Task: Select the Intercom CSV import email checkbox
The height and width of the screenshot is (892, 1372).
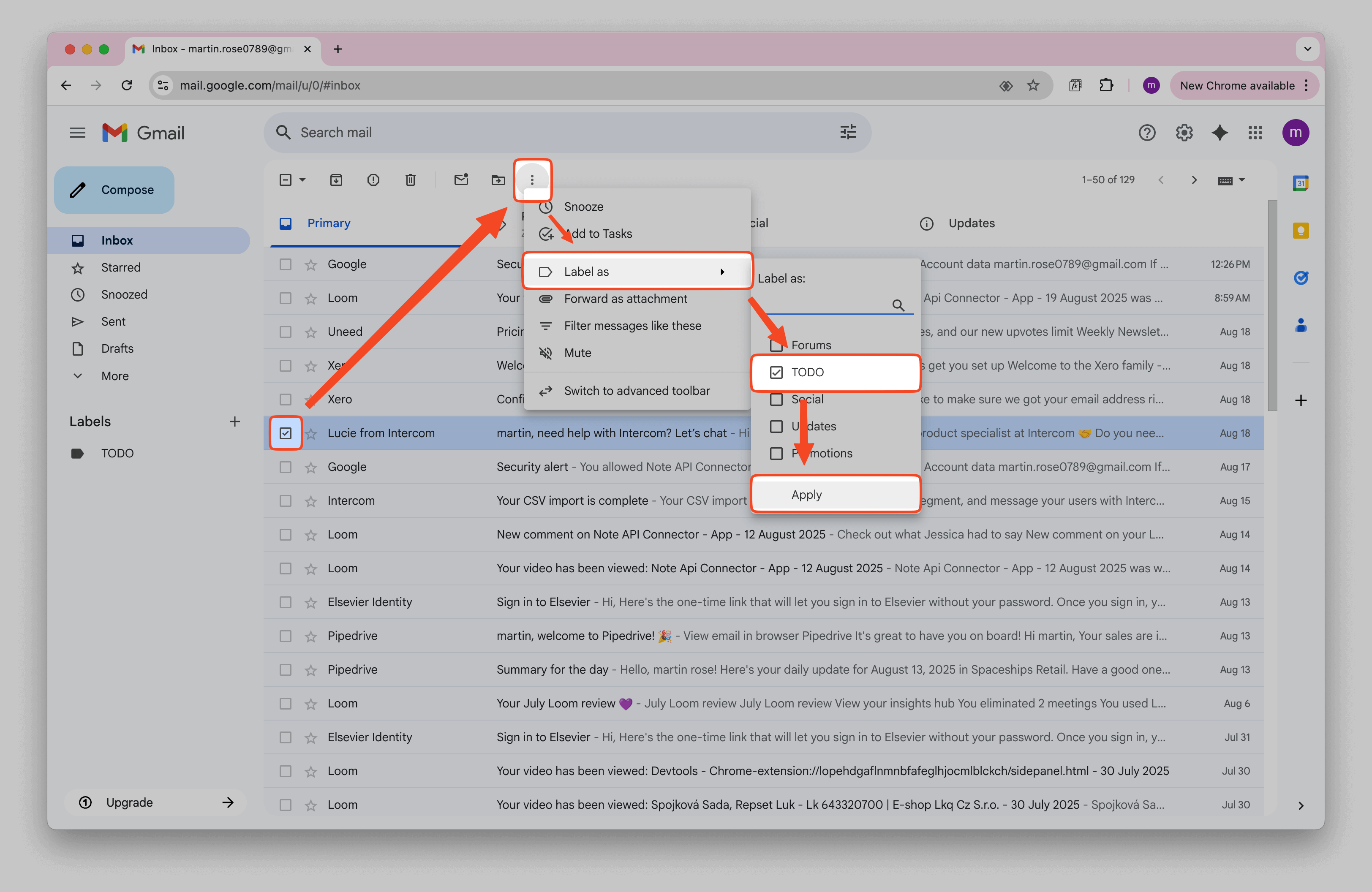Action: tap(286, 501)
